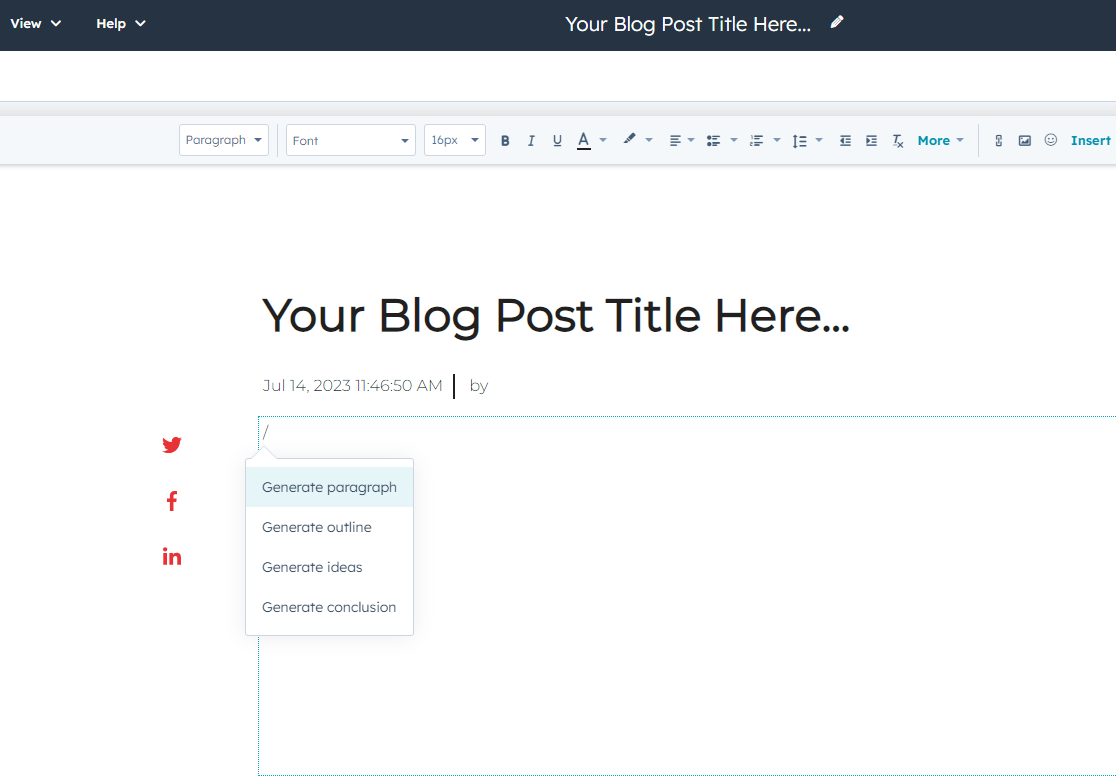Toggle bold formatting
The image size is (1116, 777).
[x=505, y=141]
